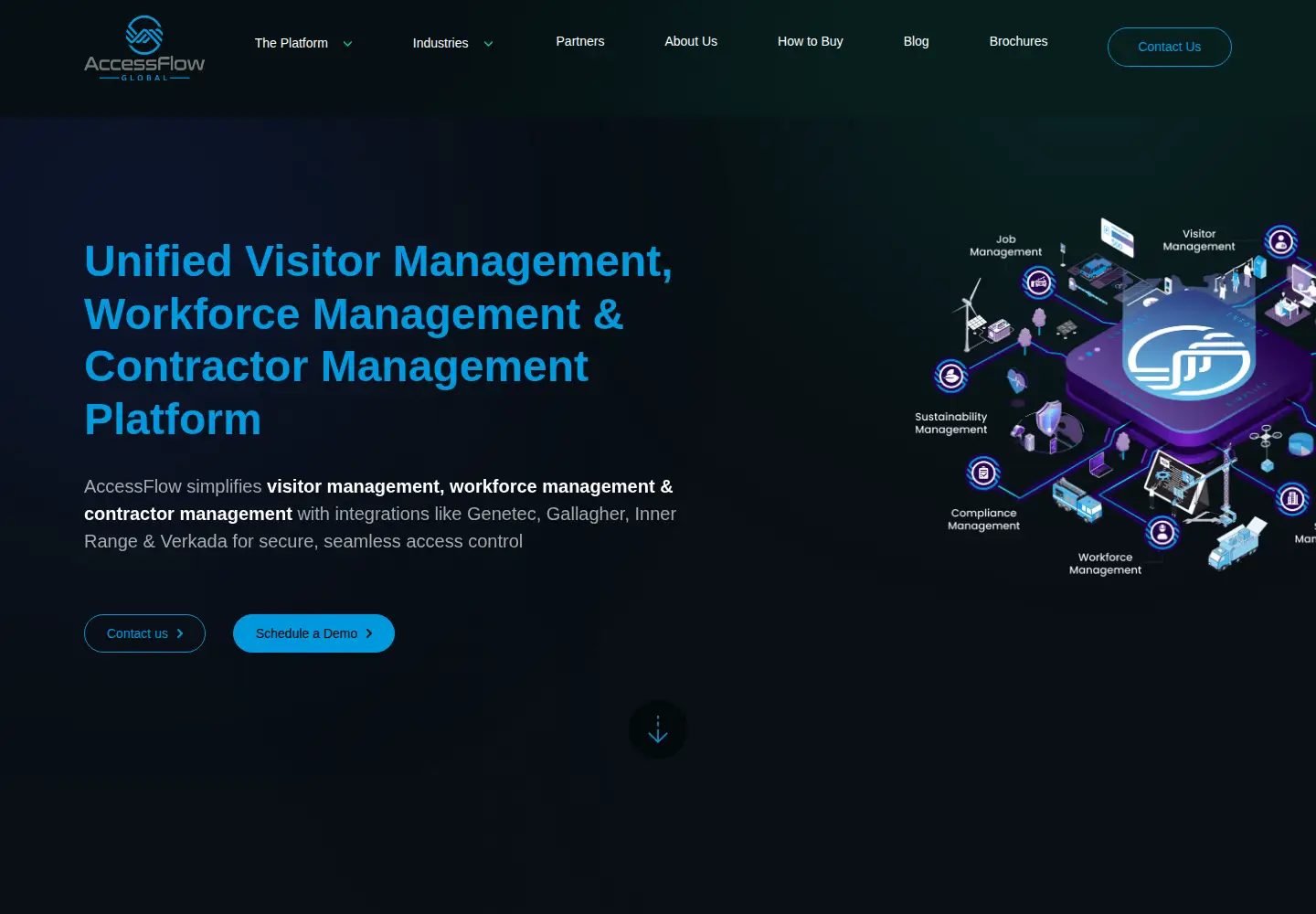The height and width of the screenshot is (914, 1316).
Task: Click the central AccessFlow emblem in the diagram
Action: [1188, 361]
